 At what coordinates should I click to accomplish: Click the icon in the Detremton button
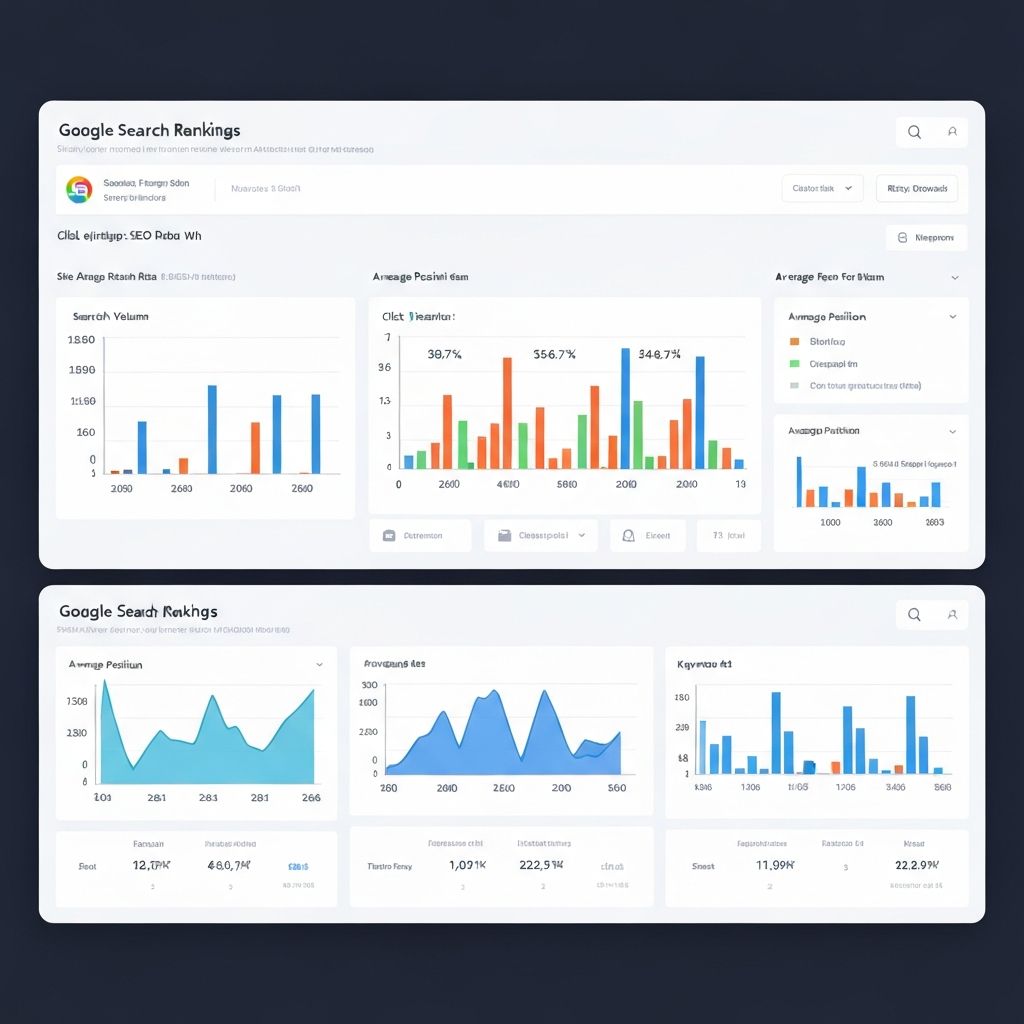pyautogui.click(x=389, y=536)
